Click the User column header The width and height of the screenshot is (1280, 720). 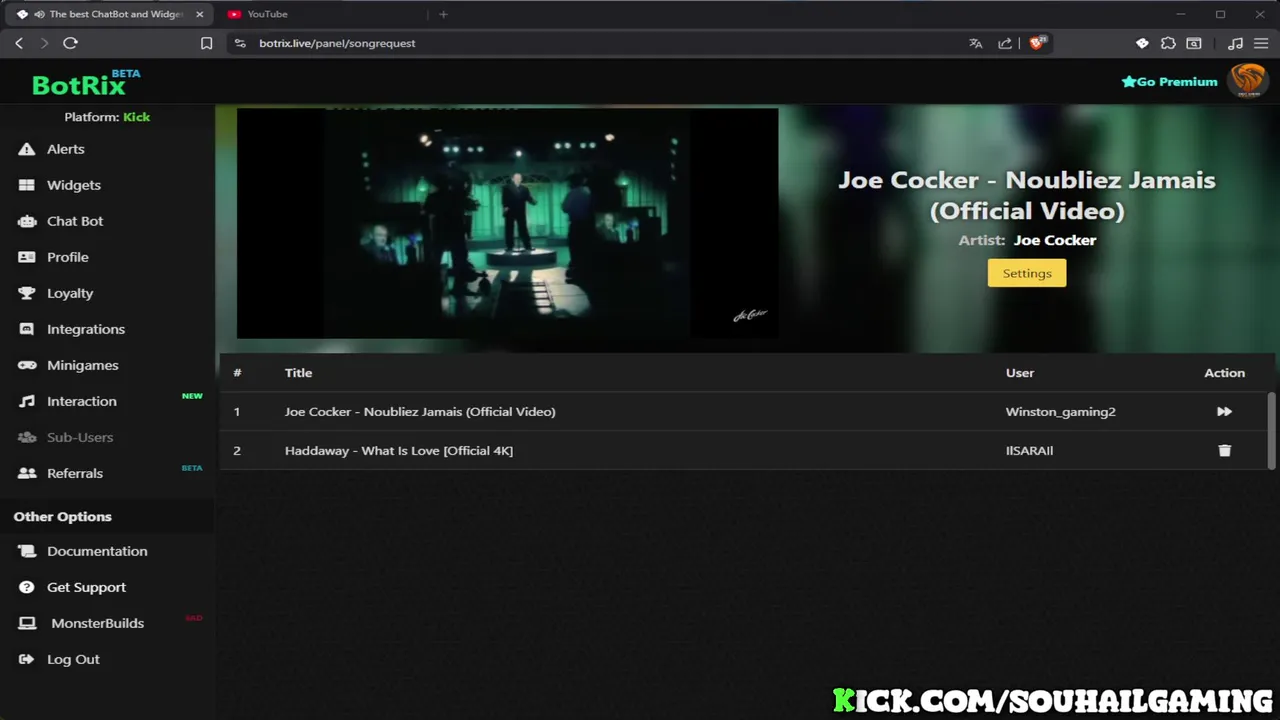(1020, 372)
